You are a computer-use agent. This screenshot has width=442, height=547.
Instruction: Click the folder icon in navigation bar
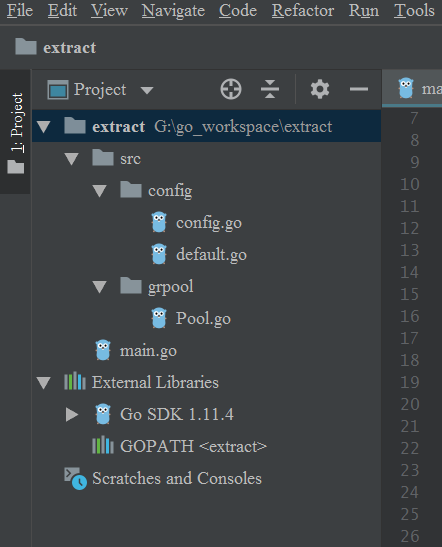coord(26,46)
